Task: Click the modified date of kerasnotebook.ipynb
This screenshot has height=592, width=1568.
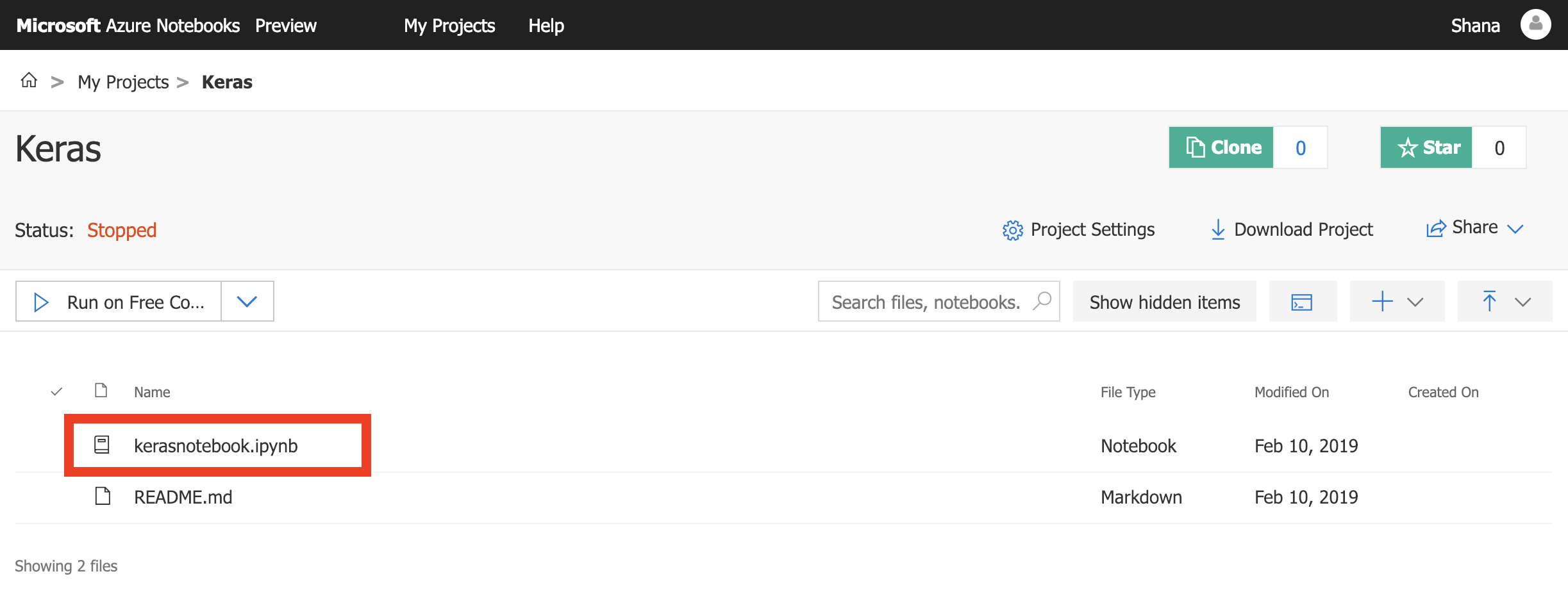Action: tap(1306, 445)
